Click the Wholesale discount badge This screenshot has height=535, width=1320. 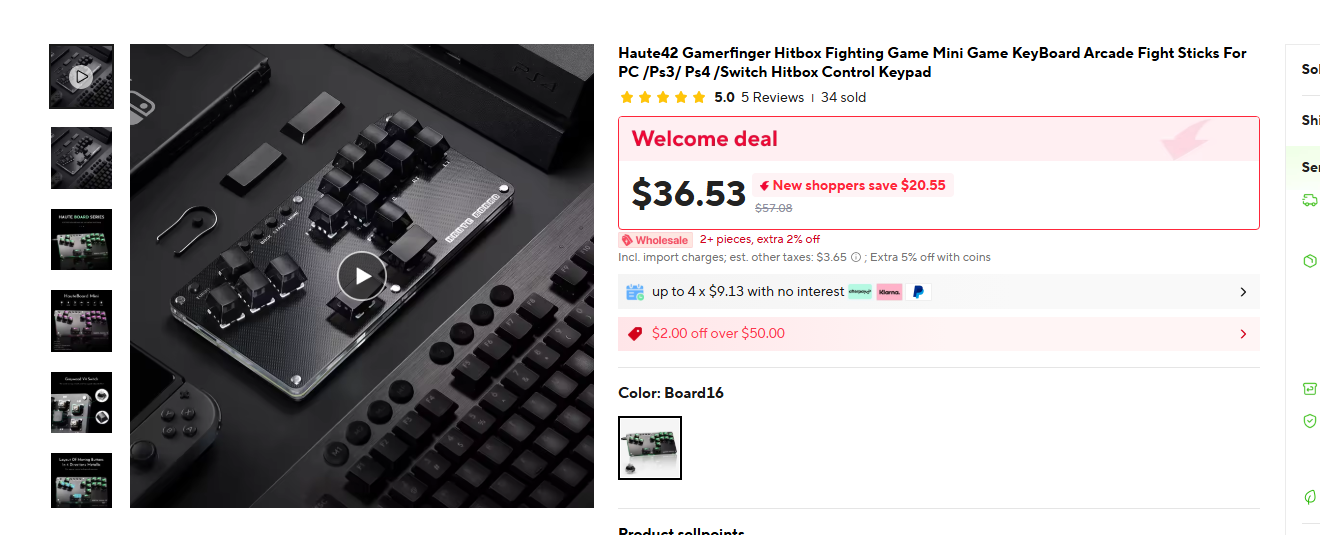656,240
